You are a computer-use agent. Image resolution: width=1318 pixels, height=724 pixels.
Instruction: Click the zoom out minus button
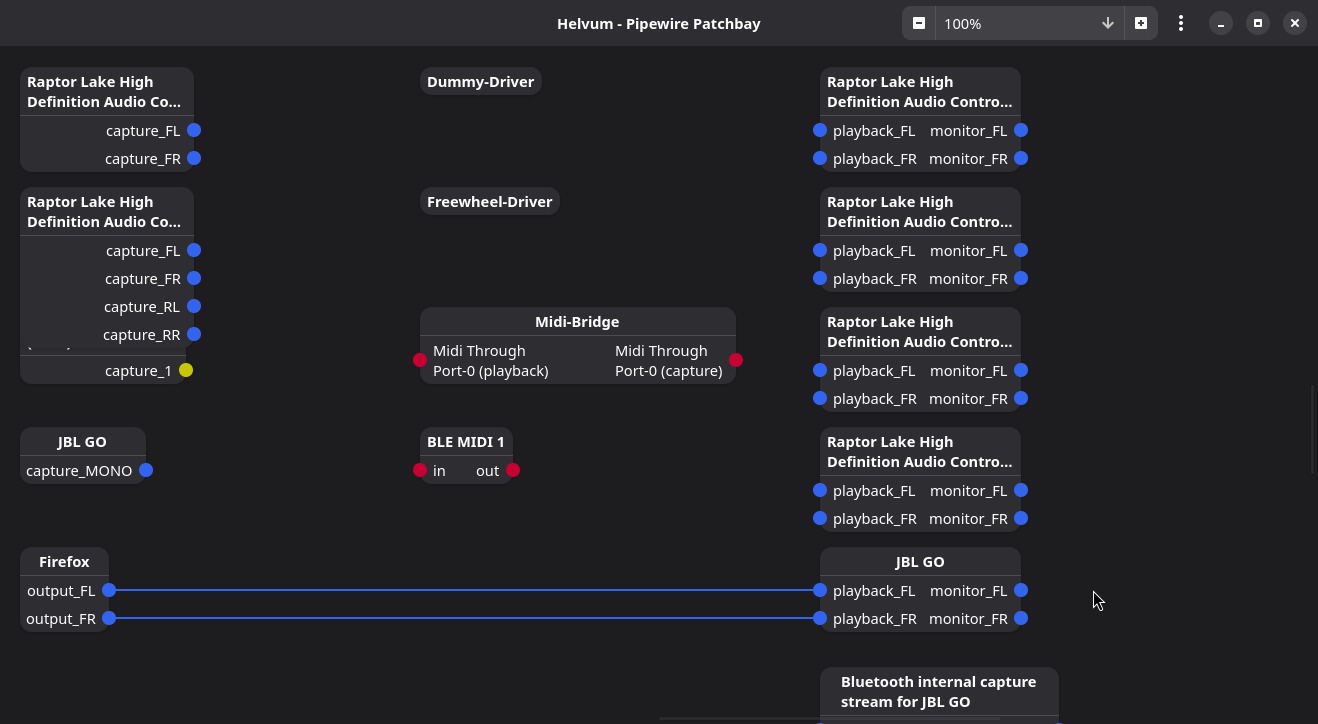click(x=918, y=23)
